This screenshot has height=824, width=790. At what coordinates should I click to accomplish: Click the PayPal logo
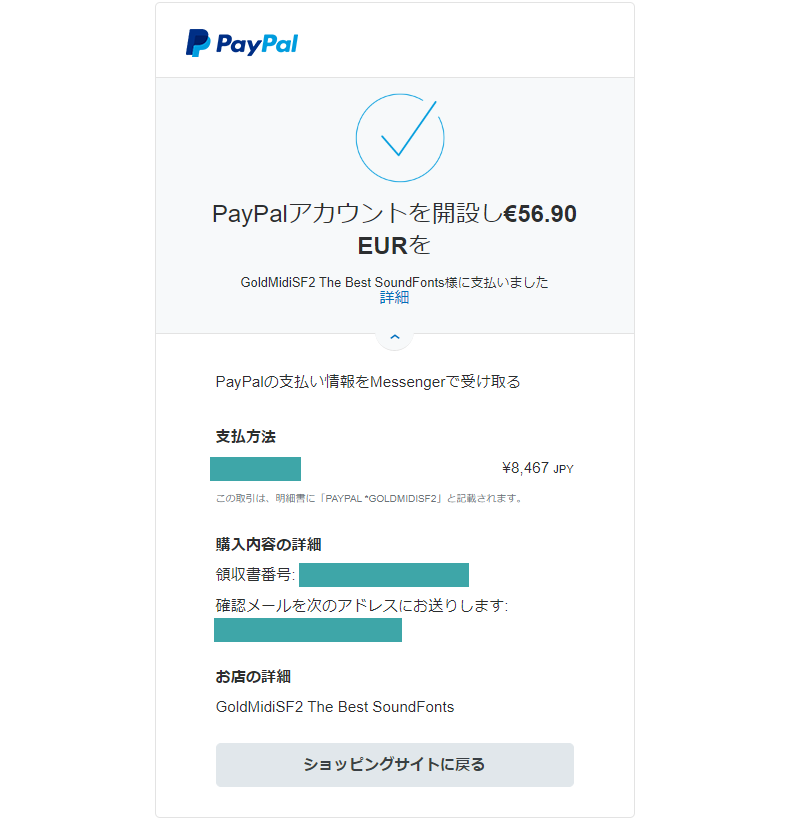[242, 43]
